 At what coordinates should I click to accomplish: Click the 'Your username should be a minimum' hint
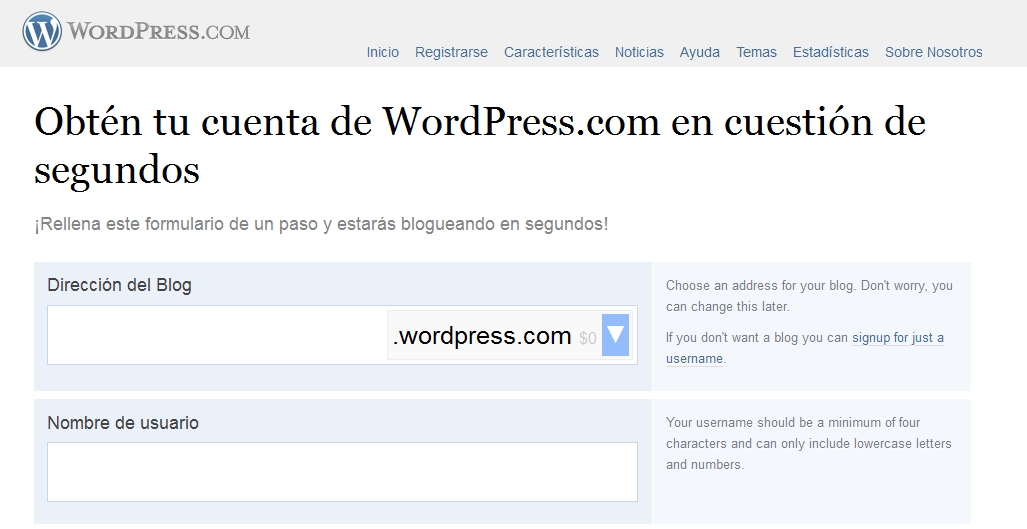click(808, 443)
